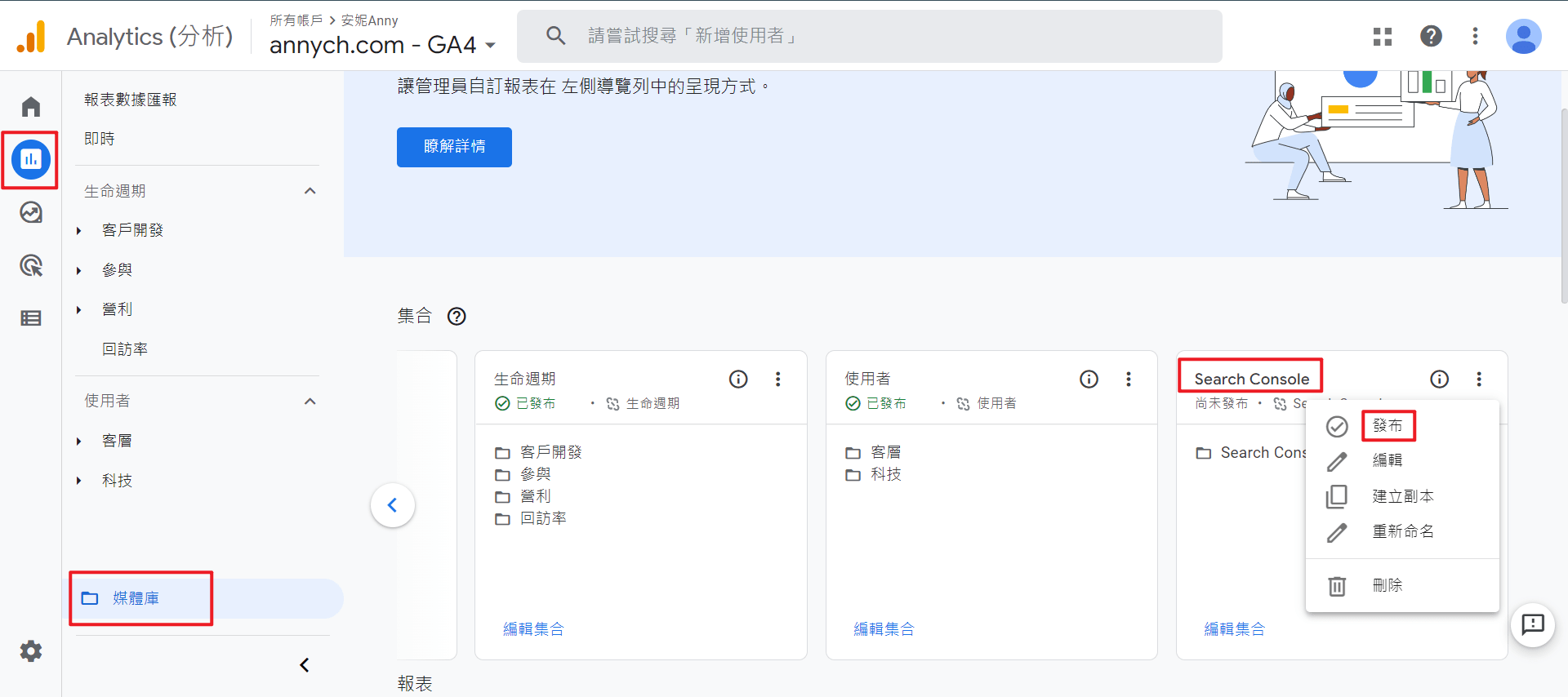Click 編輯集合 on 生命週期 card
This screenshot has width=1568, height=697.
tap(533, 629)
